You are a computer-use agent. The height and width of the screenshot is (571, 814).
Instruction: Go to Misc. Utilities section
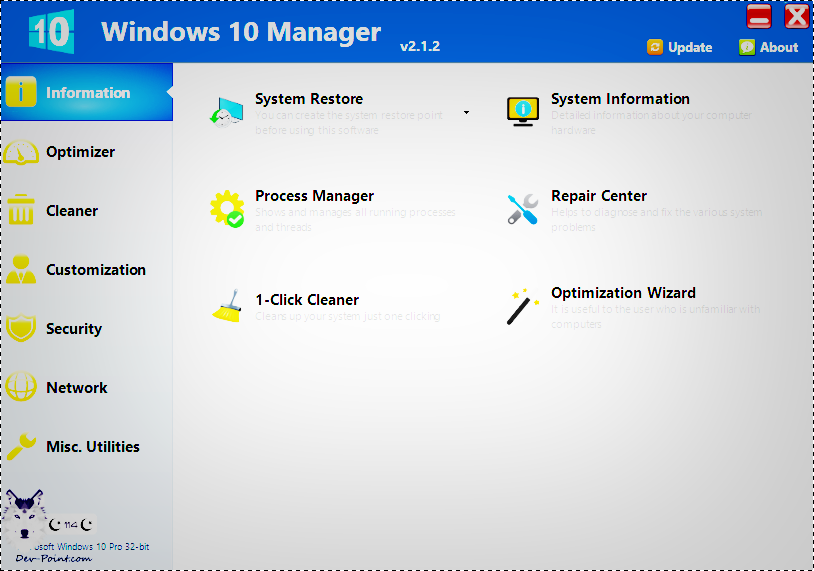click(x=92, y=447)
